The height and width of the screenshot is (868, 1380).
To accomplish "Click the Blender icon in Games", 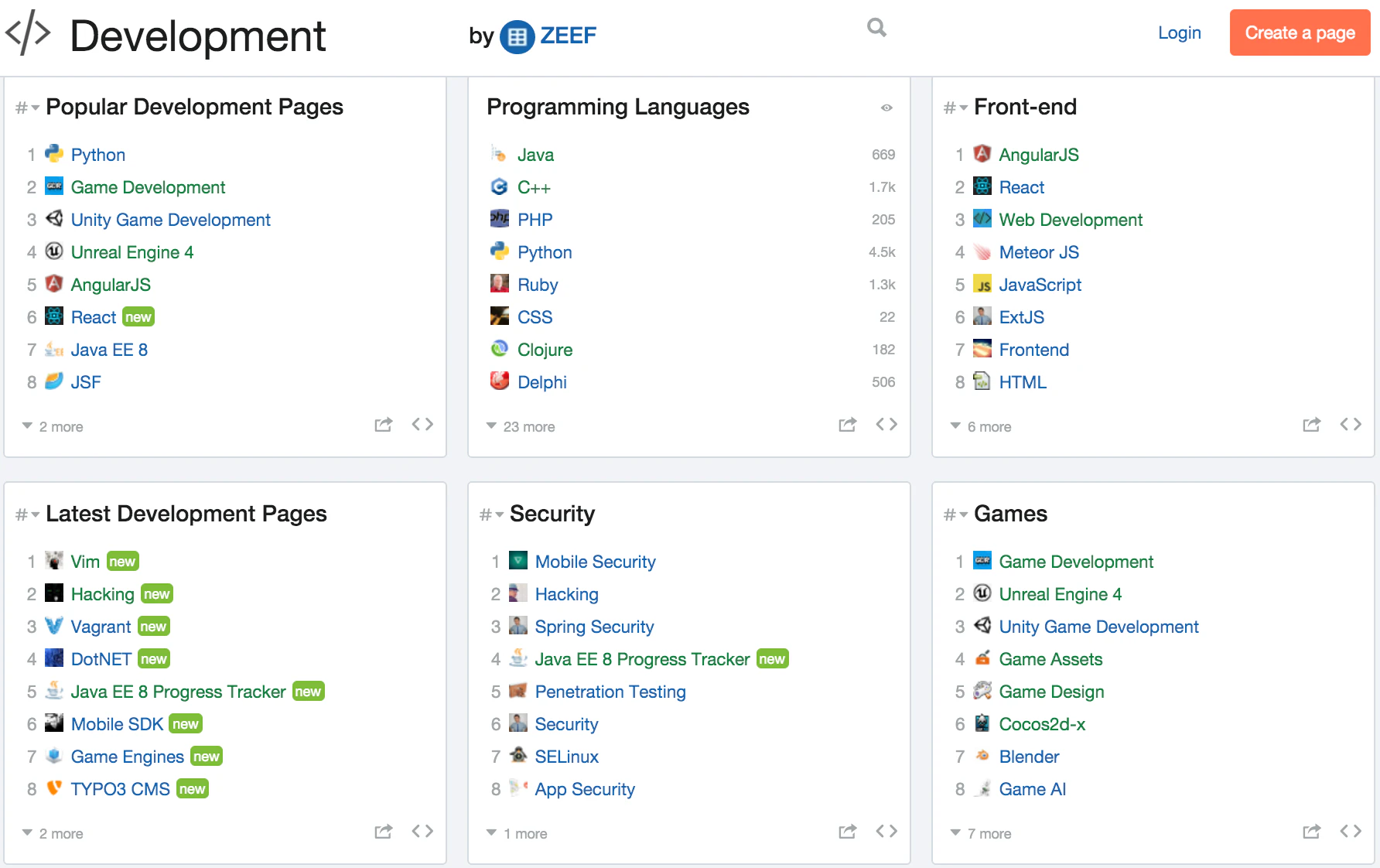I will point(982,755).
